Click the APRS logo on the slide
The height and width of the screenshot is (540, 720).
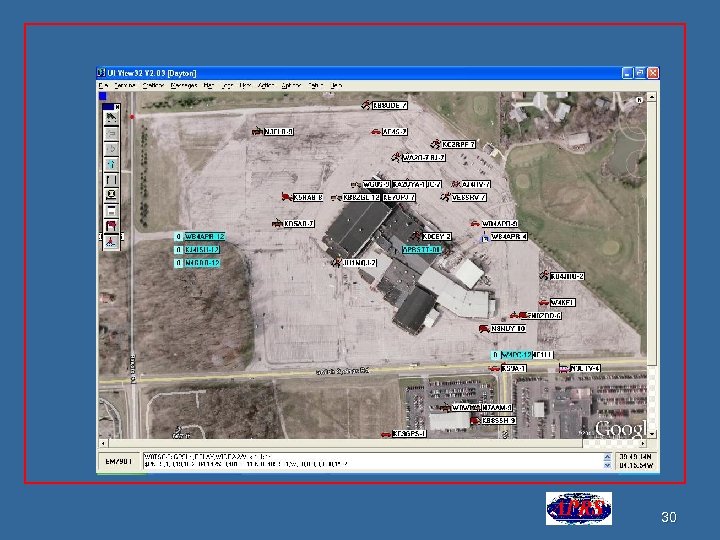pos(579,508)
